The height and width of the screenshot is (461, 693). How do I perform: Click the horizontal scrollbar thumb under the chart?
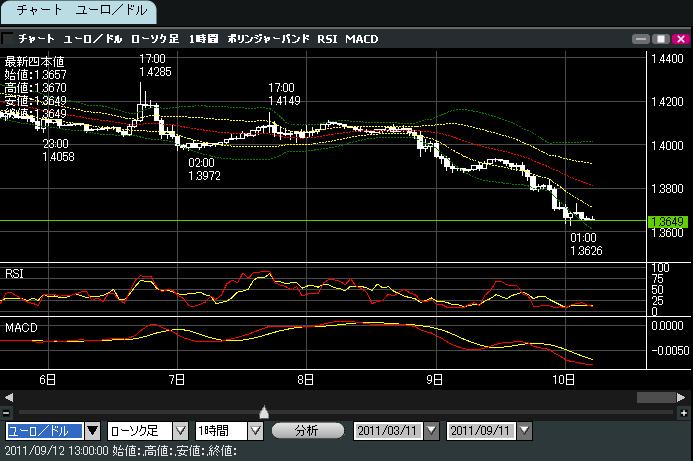click(x=654, y=397)
